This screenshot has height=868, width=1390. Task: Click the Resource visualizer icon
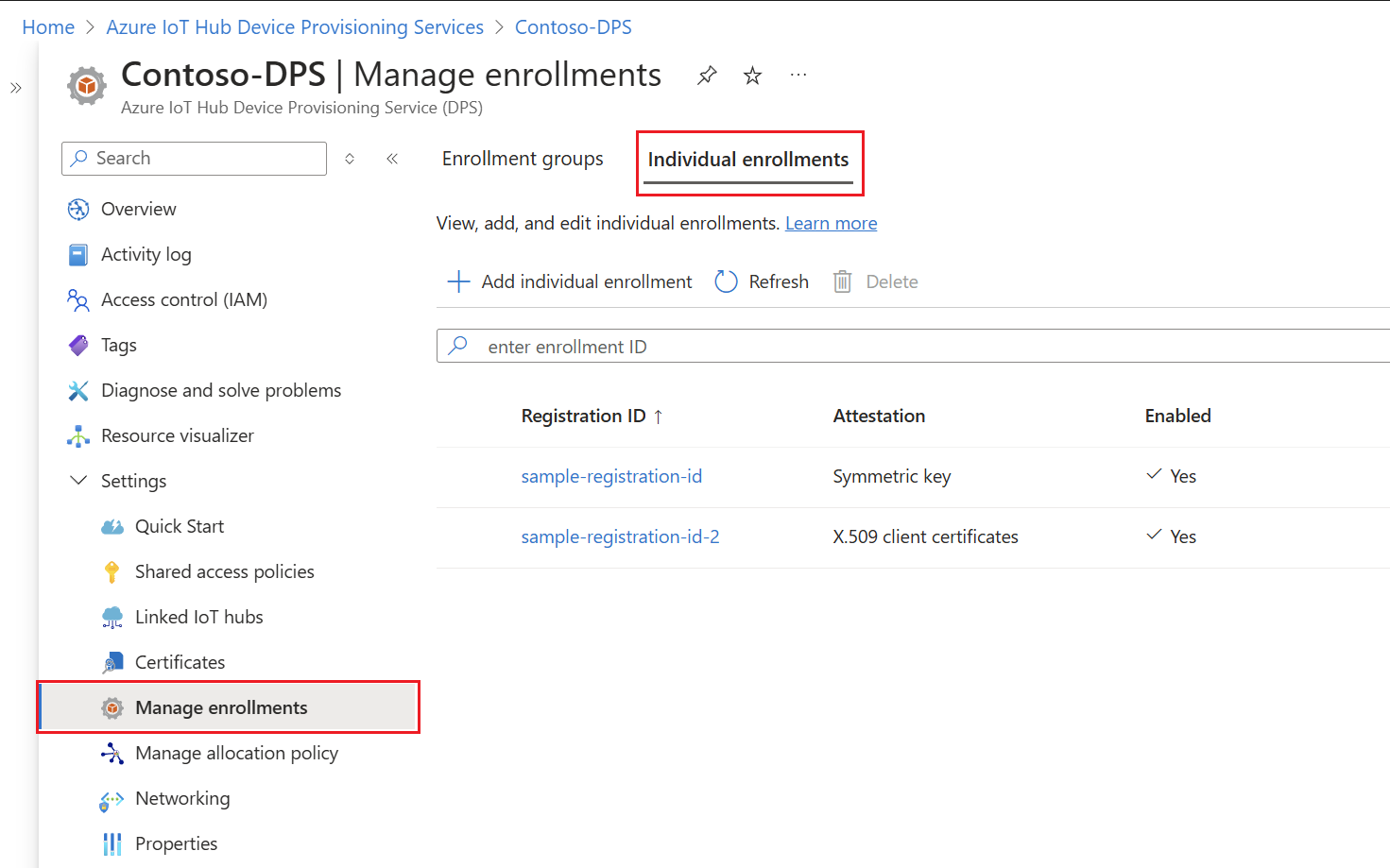78,435
